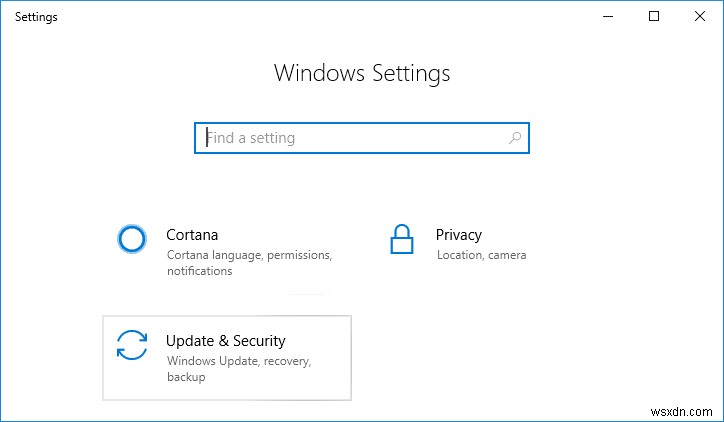Open the Cortana circle icon
This screenshot has width=724, height=422.
coord(132,239)
